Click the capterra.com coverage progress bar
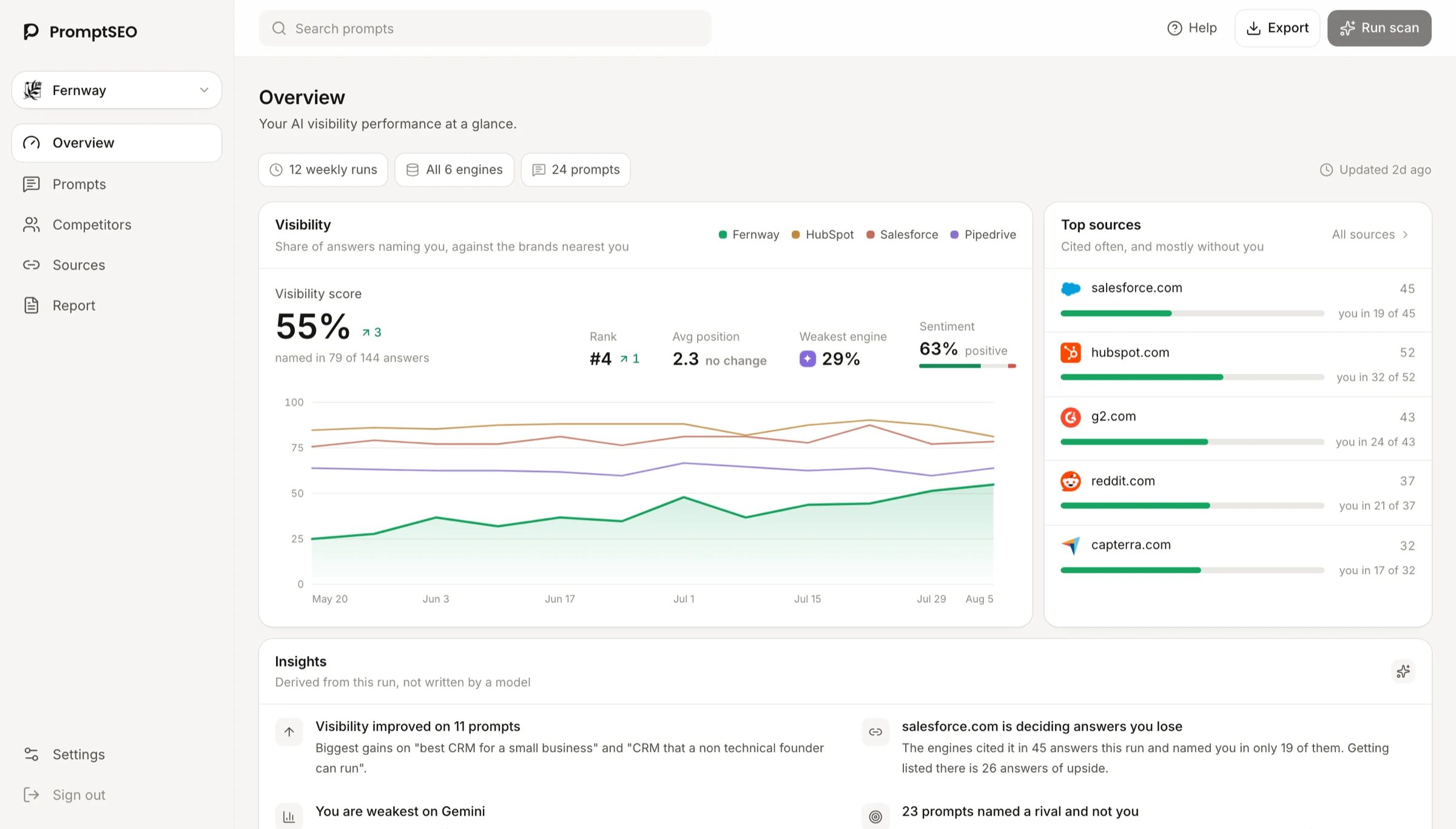 point(1192,570)
